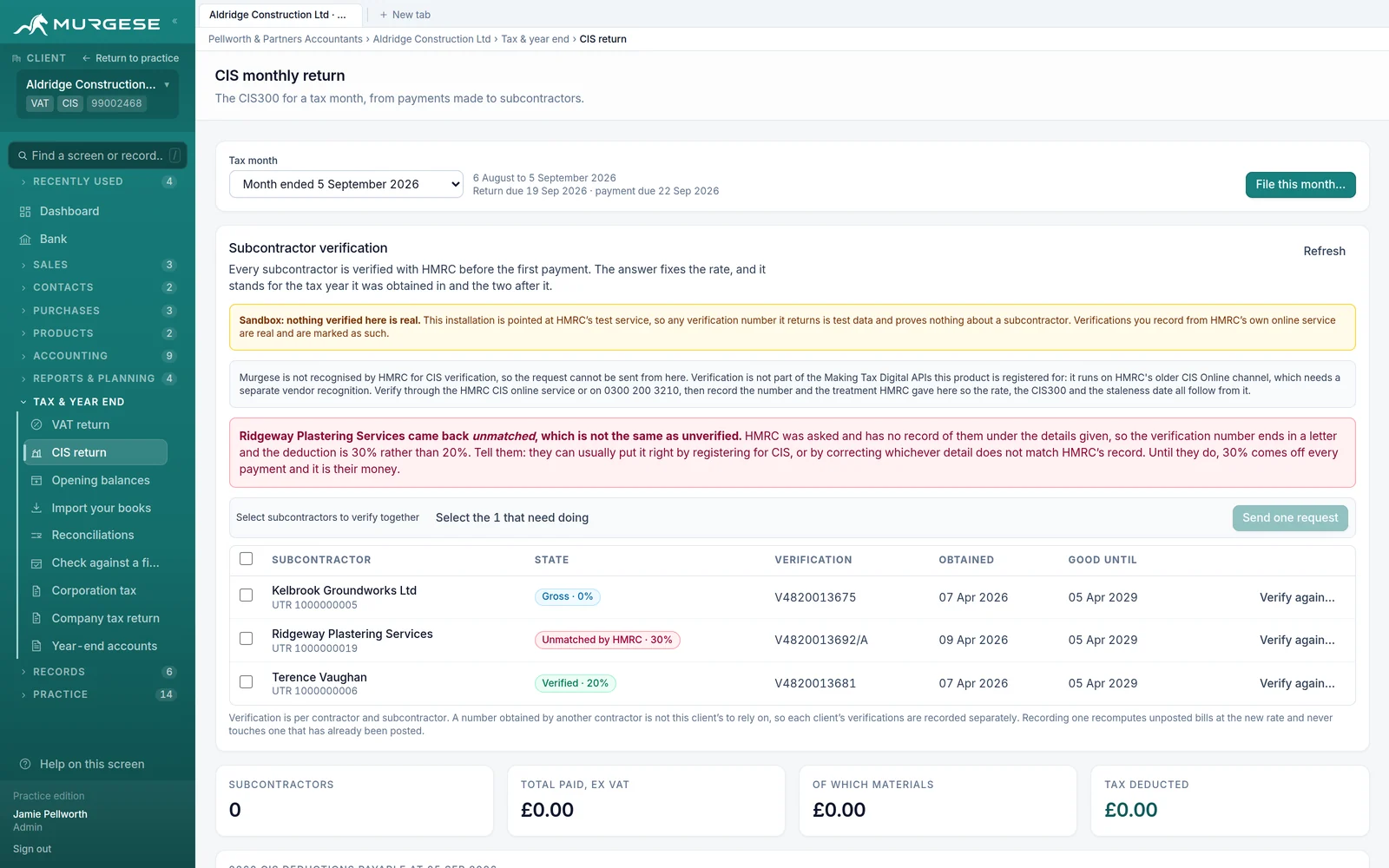The width and height of the screenshot is (1389, 868).
Task: Tick the select-all subcontractors checkbox
Action: pyautogui.click(x=247, y=559)
